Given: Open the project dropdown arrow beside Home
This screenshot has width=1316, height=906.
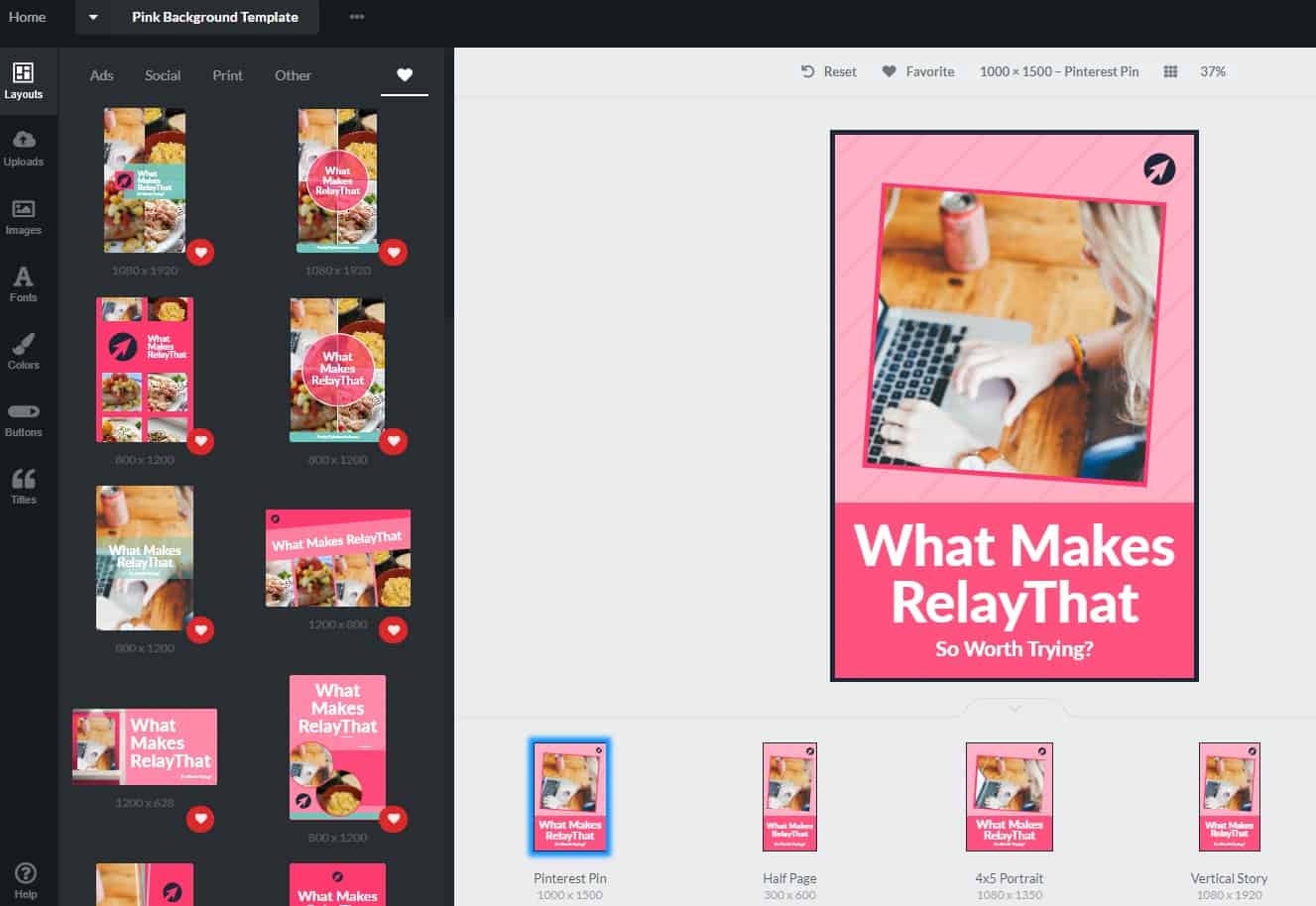Looking at the screenshot, I should click(x=93, y=17).
